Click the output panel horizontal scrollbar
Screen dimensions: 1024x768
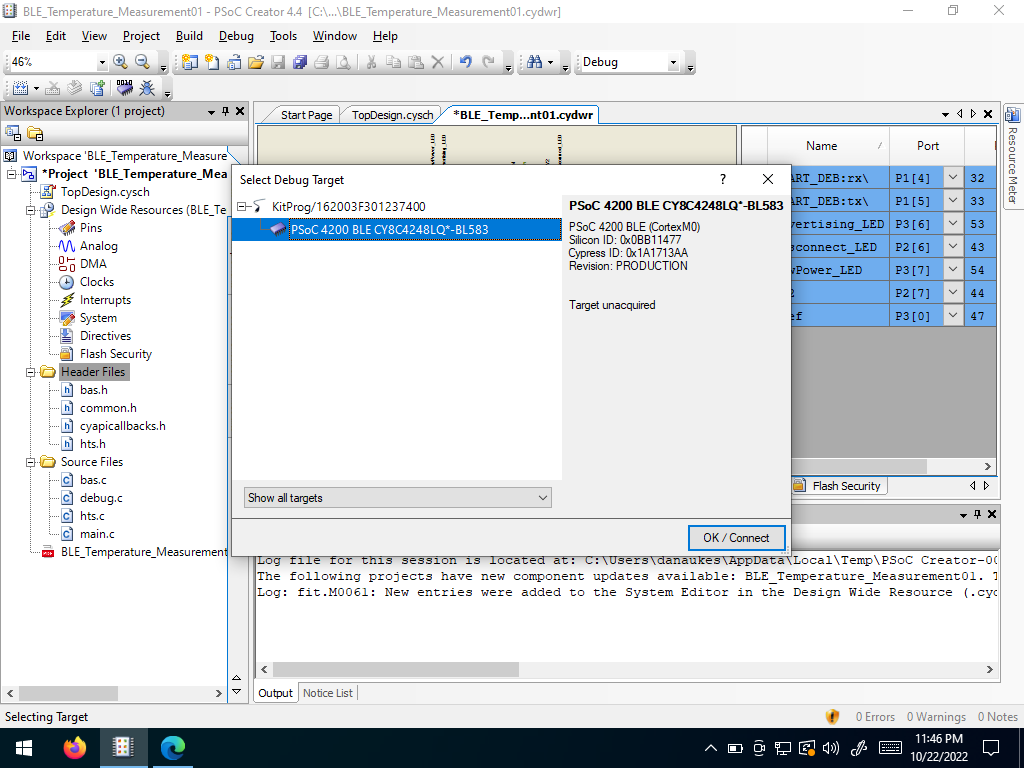(396, 669)
